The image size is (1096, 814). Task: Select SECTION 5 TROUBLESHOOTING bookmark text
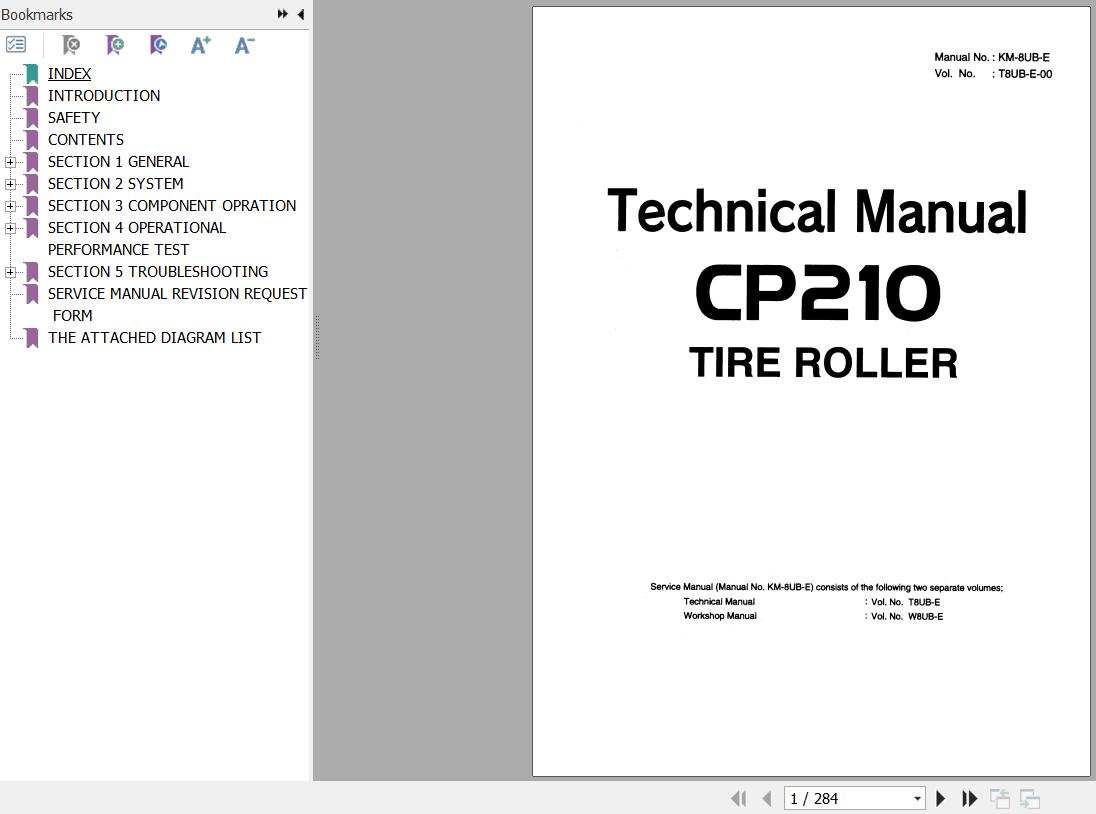(158, 272)
